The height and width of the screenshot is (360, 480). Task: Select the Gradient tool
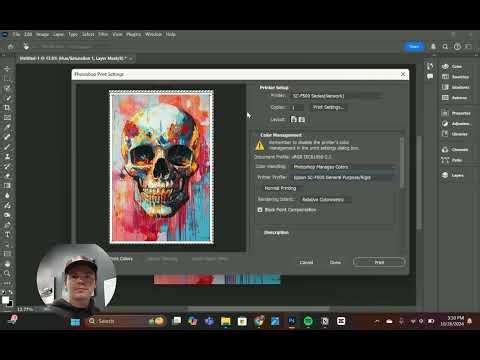coord(7,186)
